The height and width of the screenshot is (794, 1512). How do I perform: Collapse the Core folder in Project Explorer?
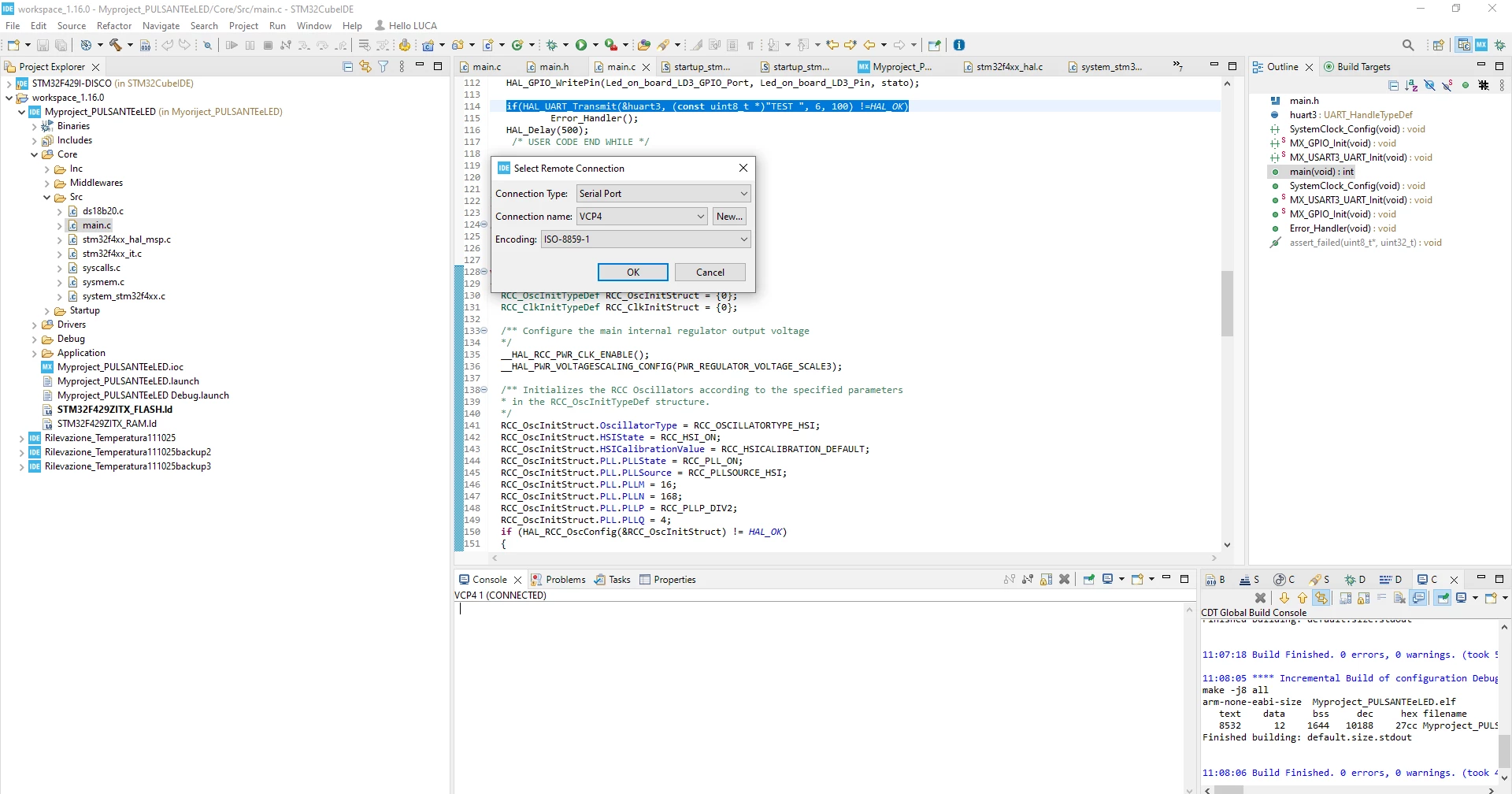(x=34, y=154)
